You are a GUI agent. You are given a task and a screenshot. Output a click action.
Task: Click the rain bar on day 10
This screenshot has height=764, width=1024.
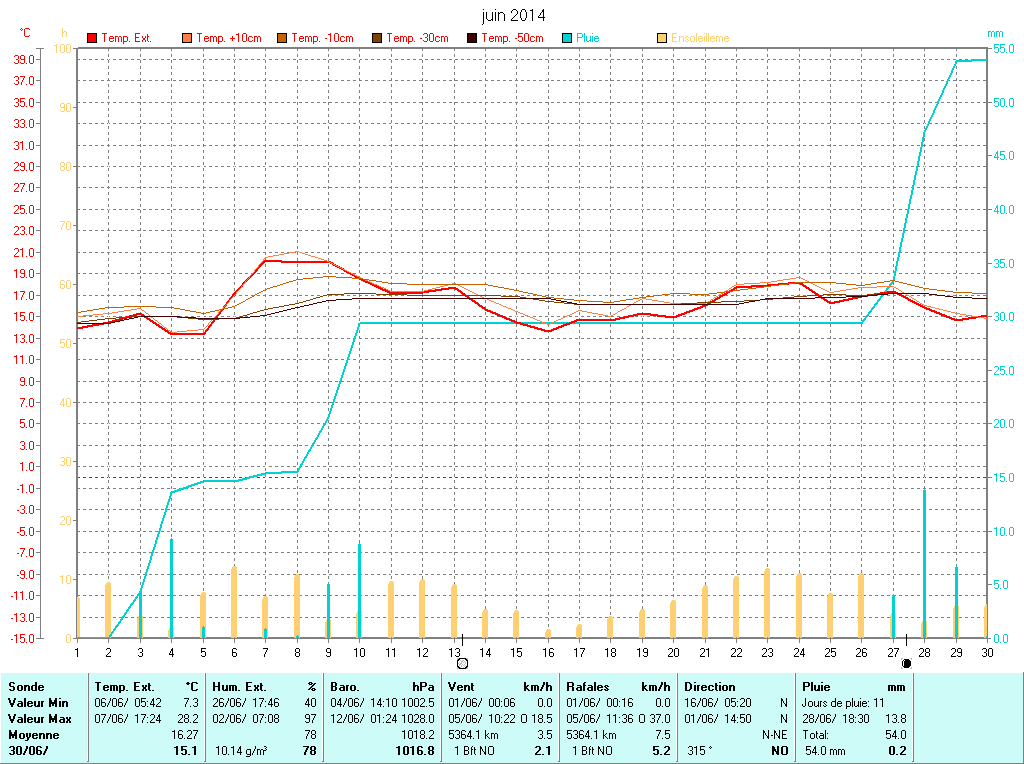tap(359, 590)
